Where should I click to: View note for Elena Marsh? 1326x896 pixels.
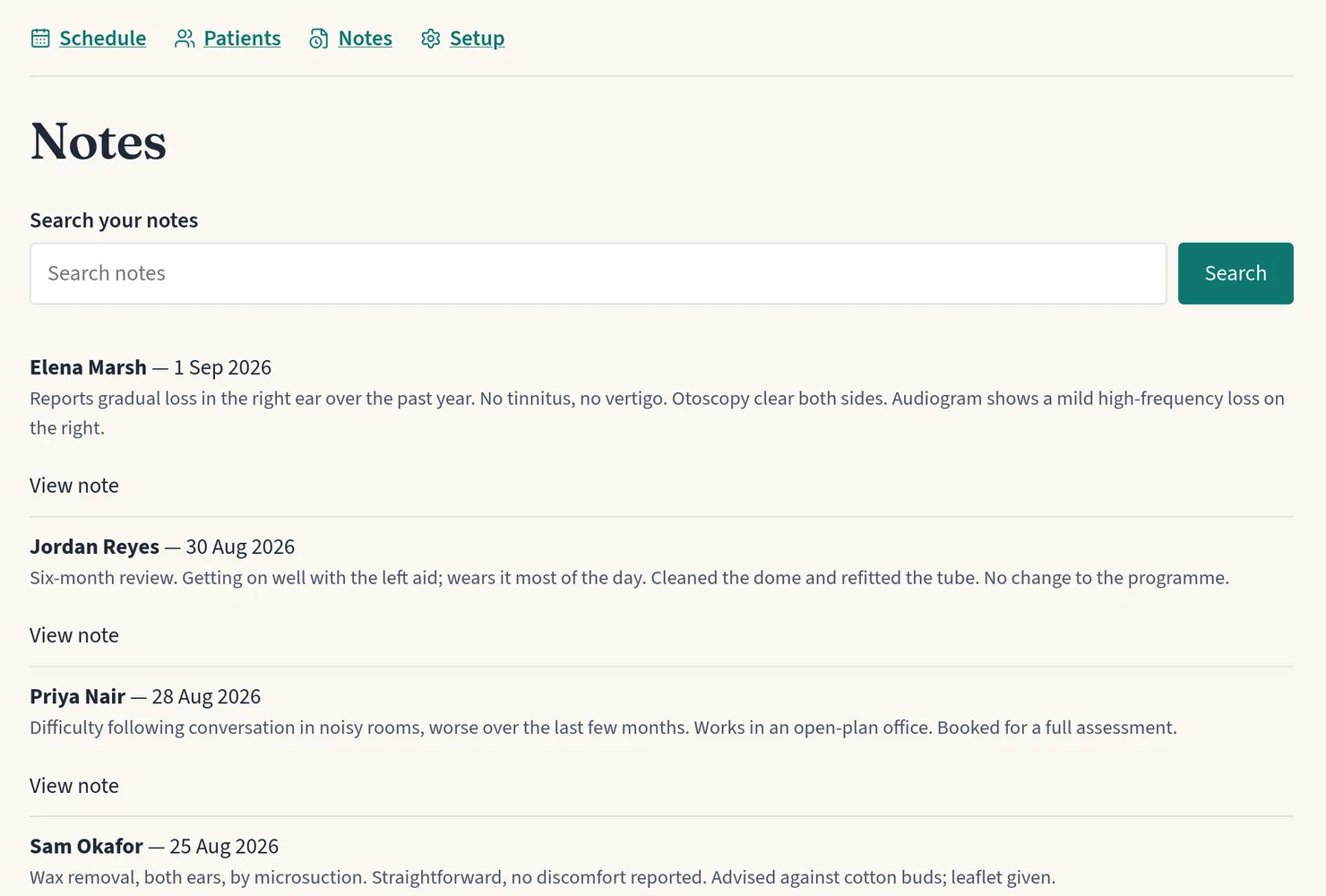pos(74,486)
